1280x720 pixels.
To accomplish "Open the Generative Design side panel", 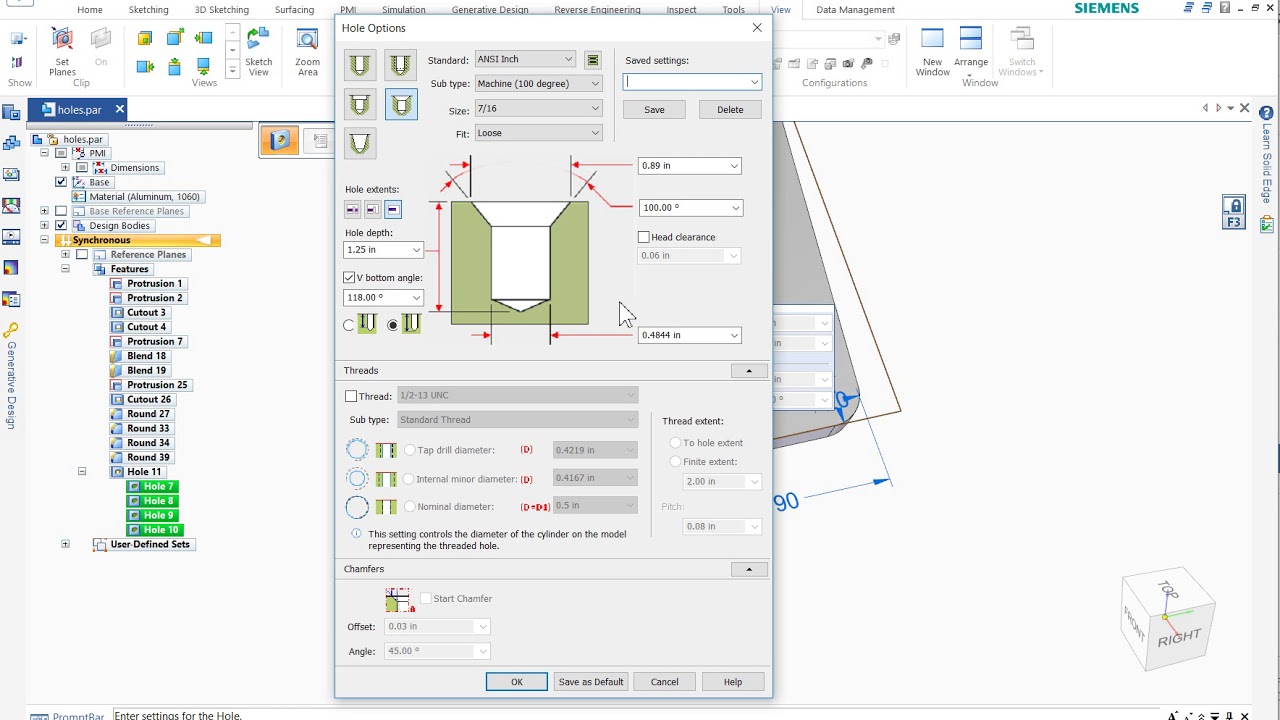I will coord(11,375).
